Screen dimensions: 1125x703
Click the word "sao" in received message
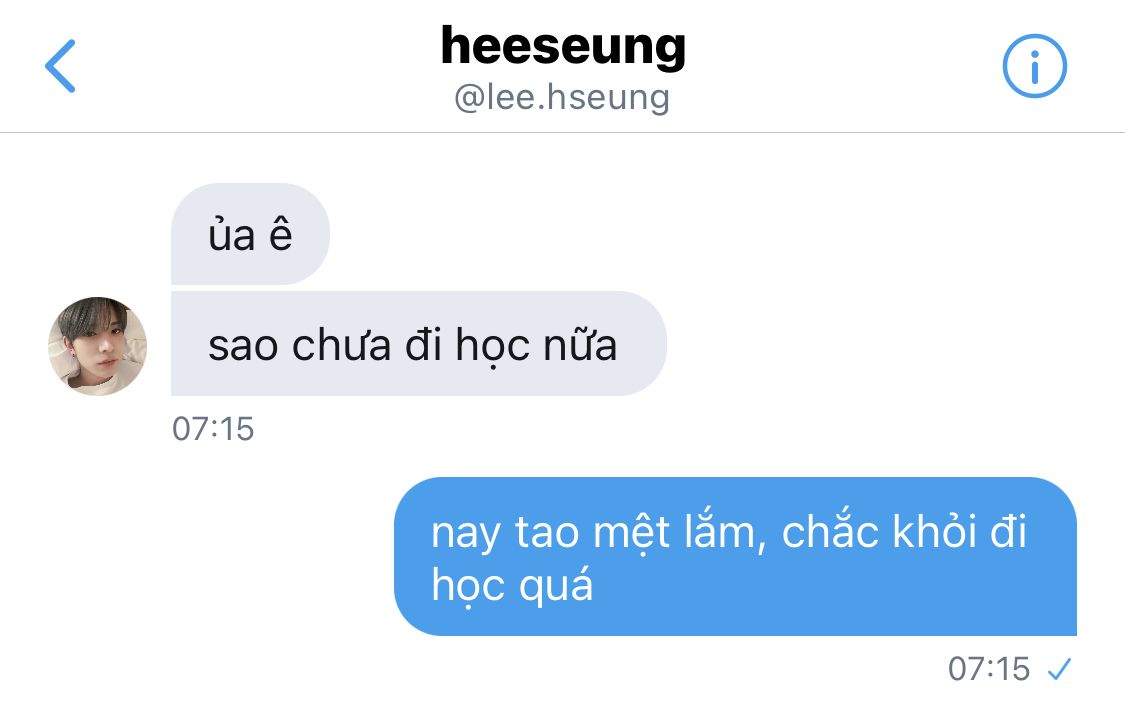(x=243, y=346)
